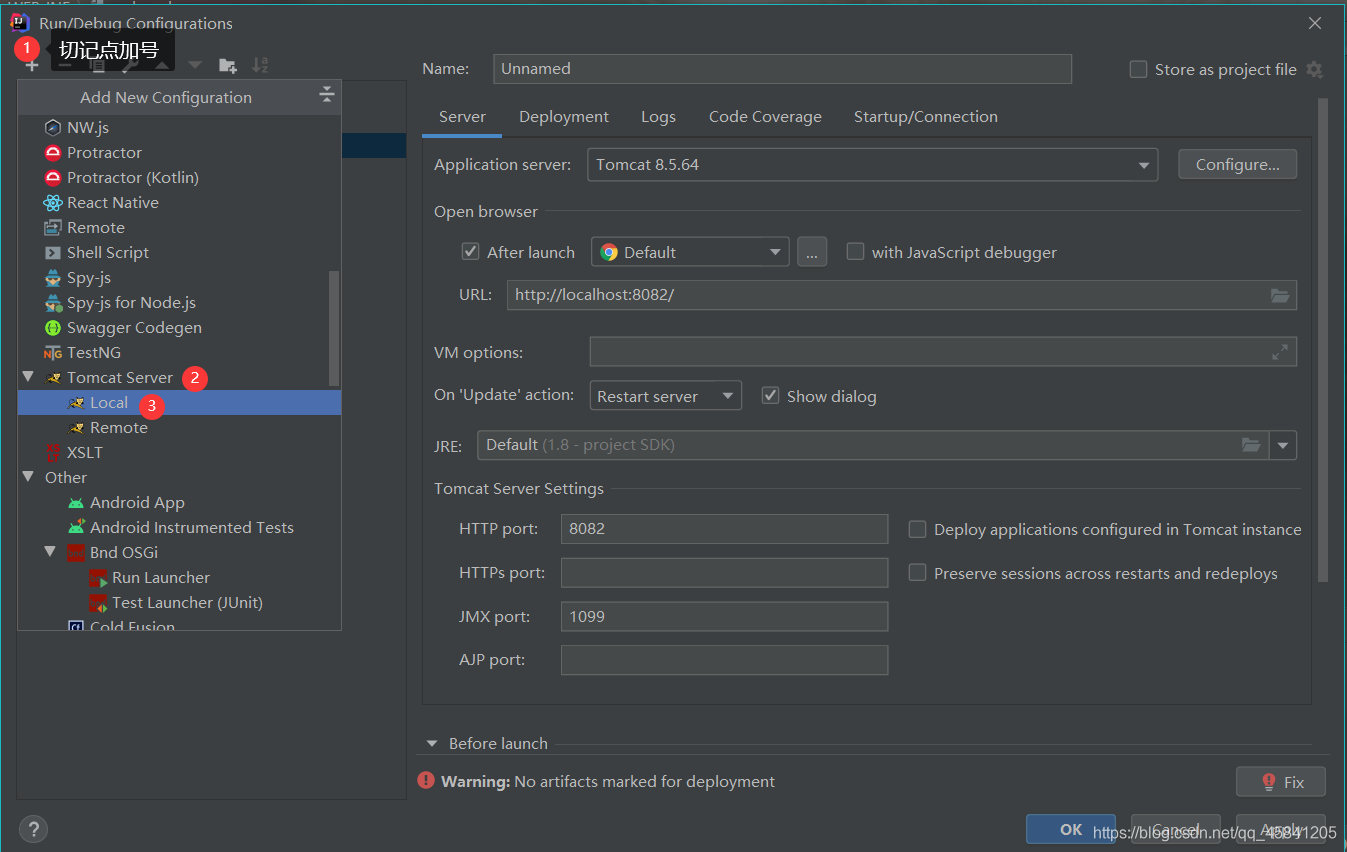
Task: Click the create new folder toolbar icon
Action: tap(228, 66)
